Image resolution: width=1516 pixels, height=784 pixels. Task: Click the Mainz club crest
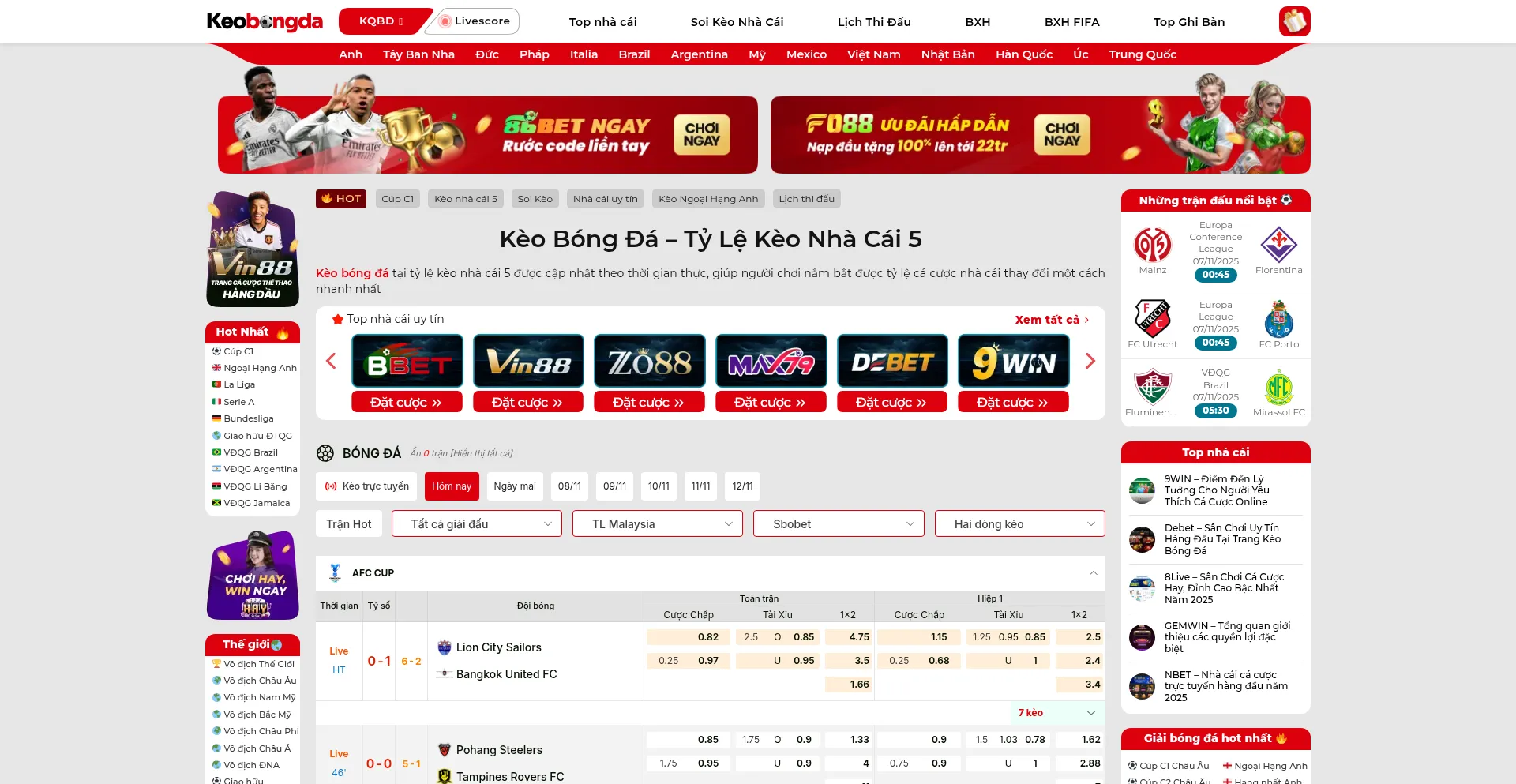click(1153, 245)
